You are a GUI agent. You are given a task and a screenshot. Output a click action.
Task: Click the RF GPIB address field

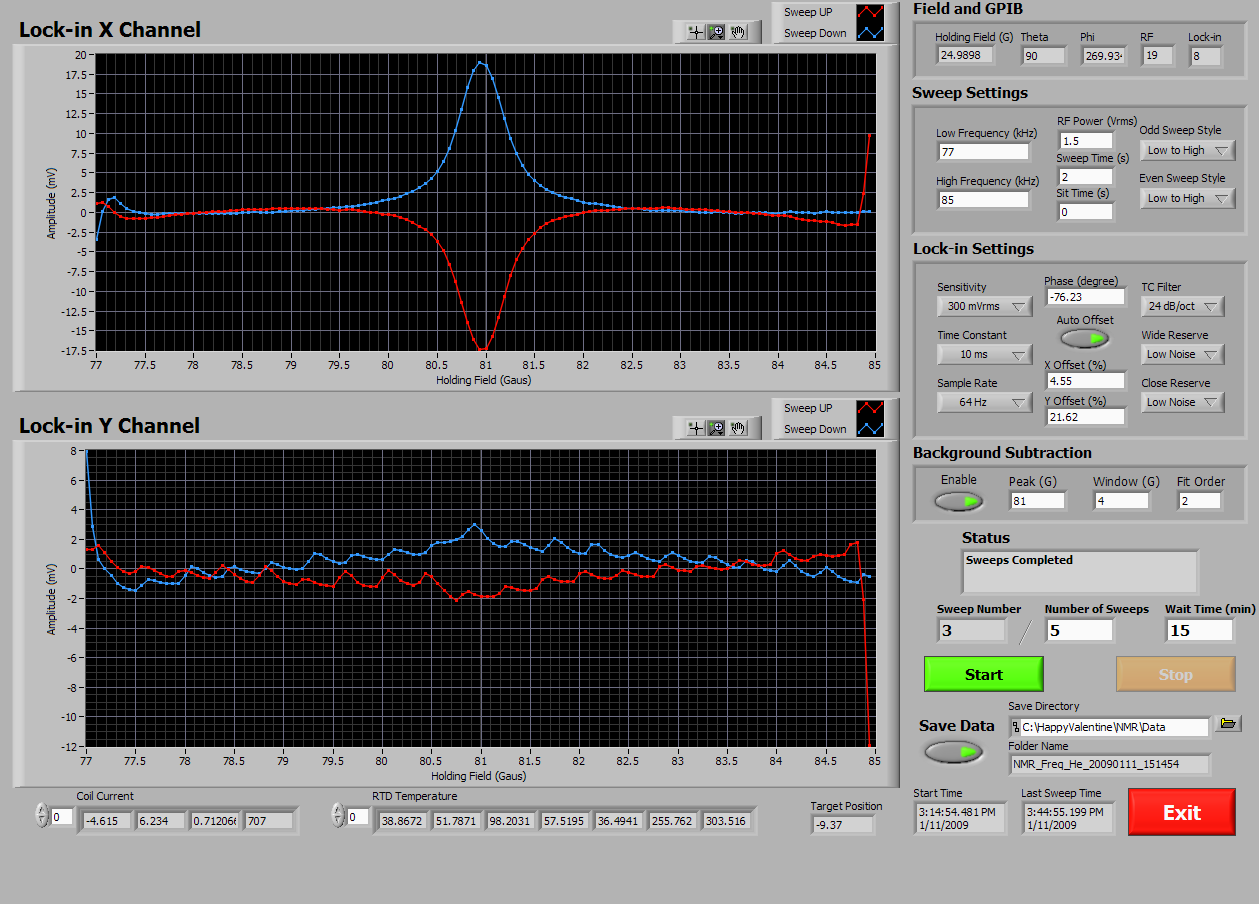(x=1158, y=56)
